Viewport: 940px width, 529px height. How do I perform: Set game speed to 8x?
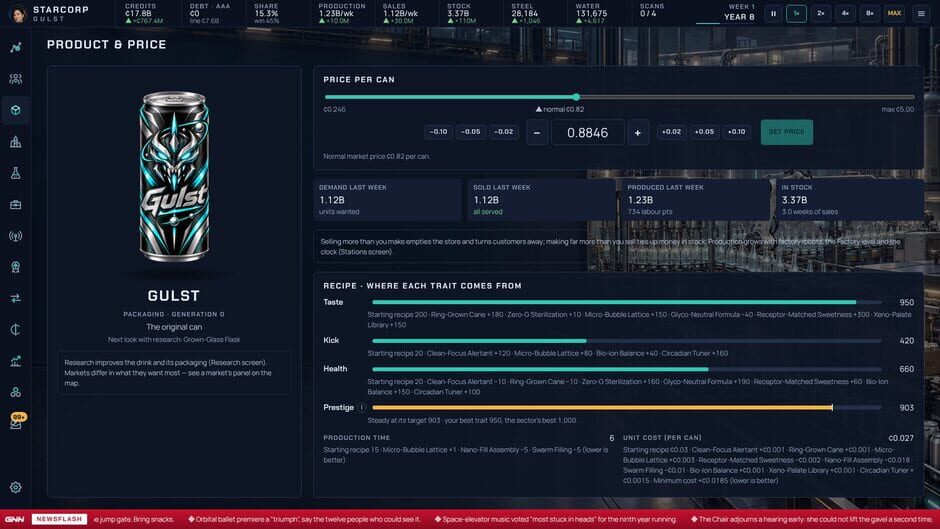(x=869, y=13)
